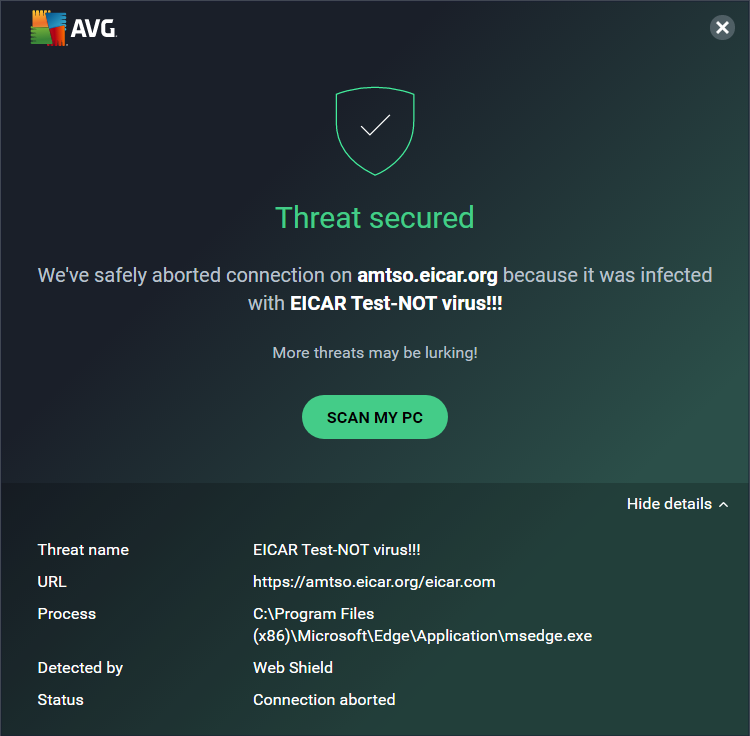Viewport: 750px width, 736px height.
Task: Click the AVG logo
Action: [74, 29]
